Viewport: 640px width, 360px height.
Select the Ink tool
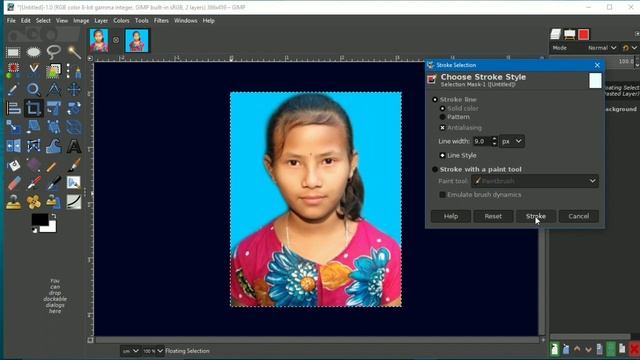point(53,183)
